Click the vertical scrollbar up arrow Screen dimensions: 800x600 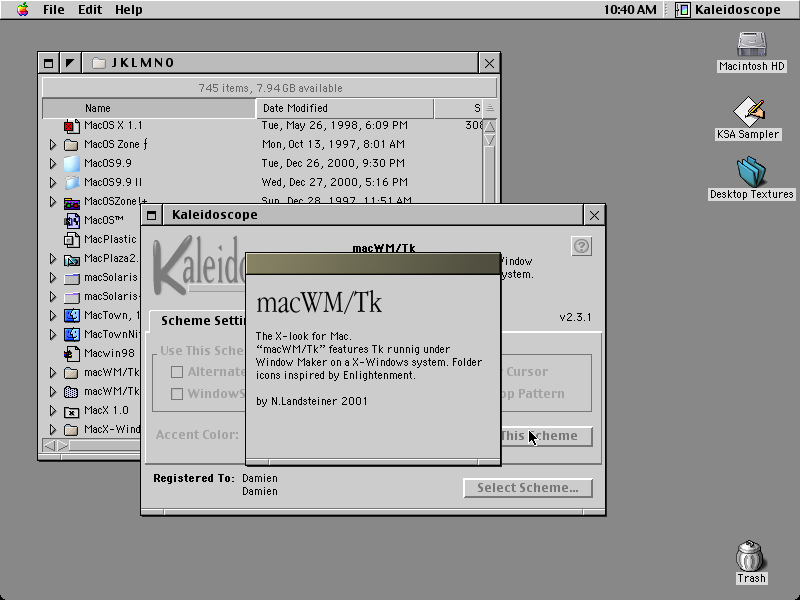point(489,126)
